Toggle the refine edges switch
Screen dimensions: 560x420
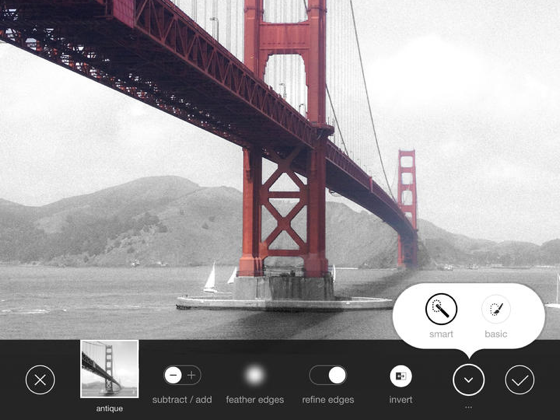point(328,375)
